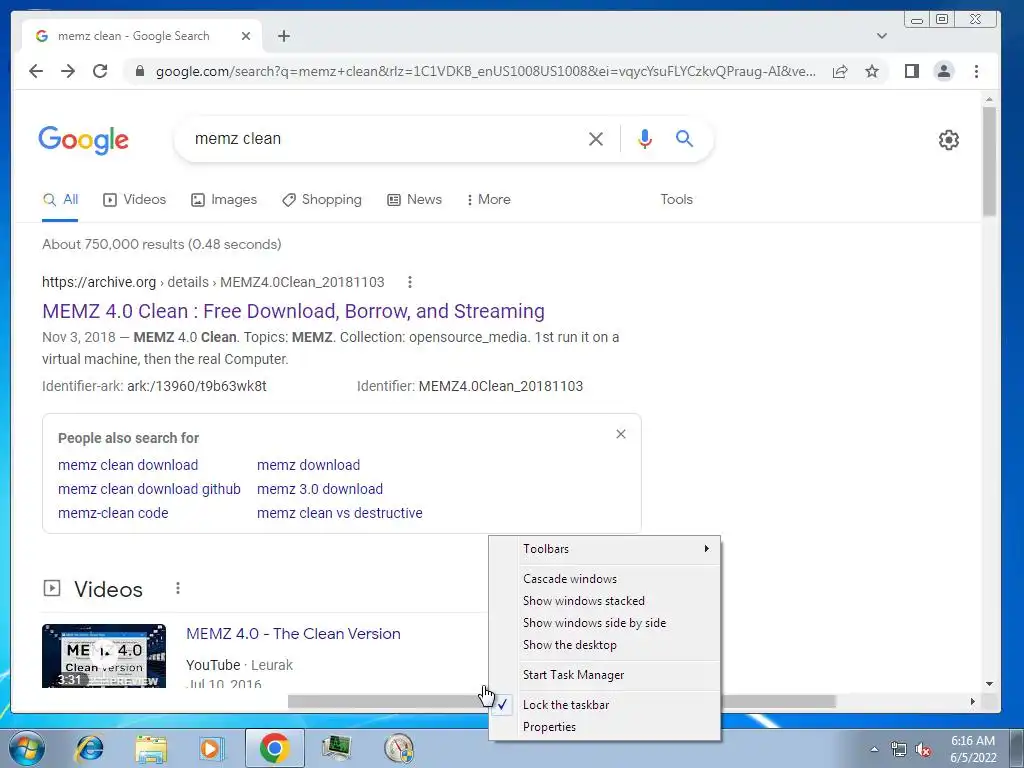1024x768 pixels.
Task: Choose Show windows side by side
Action: 605,623
